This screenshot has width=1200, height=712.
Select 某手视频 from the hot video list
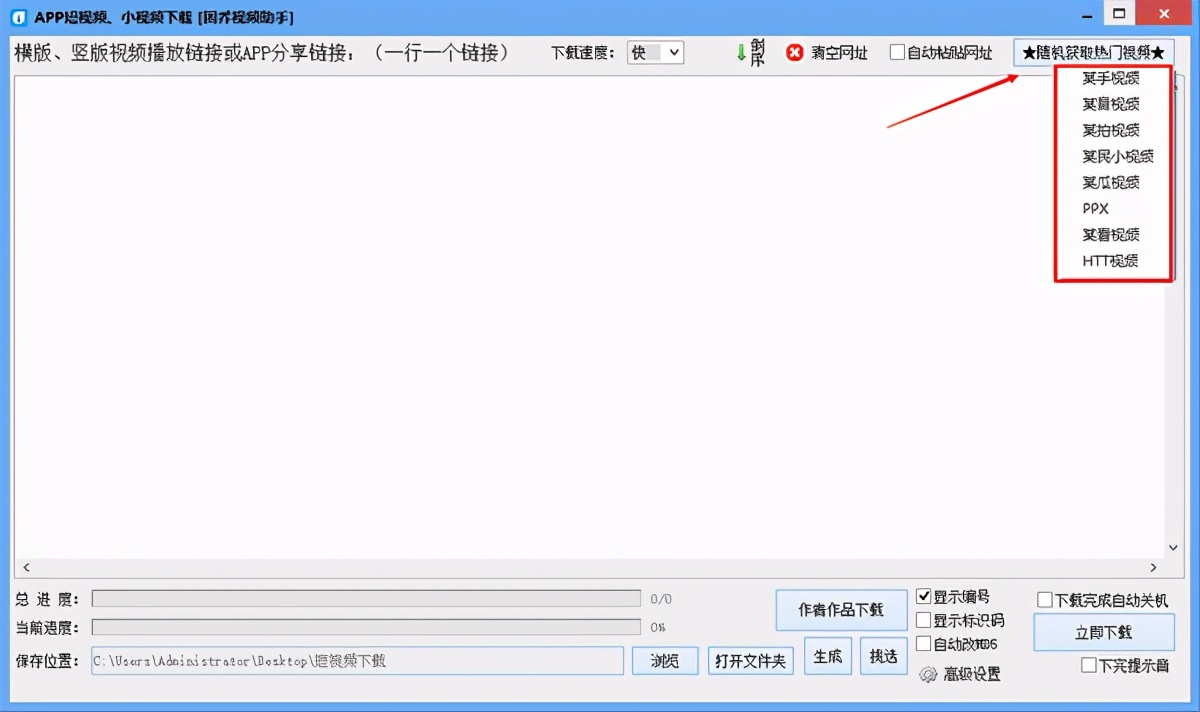click(x=1110, y=78)
